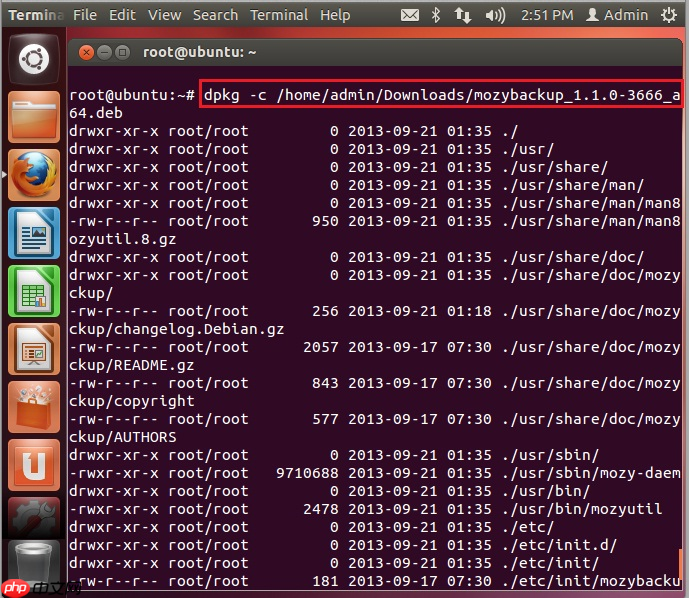This screenshot has height=598, width=689.
Task: Click the ./usr/sbin/mozy-daem path
Action: click(x=591, y=473)
